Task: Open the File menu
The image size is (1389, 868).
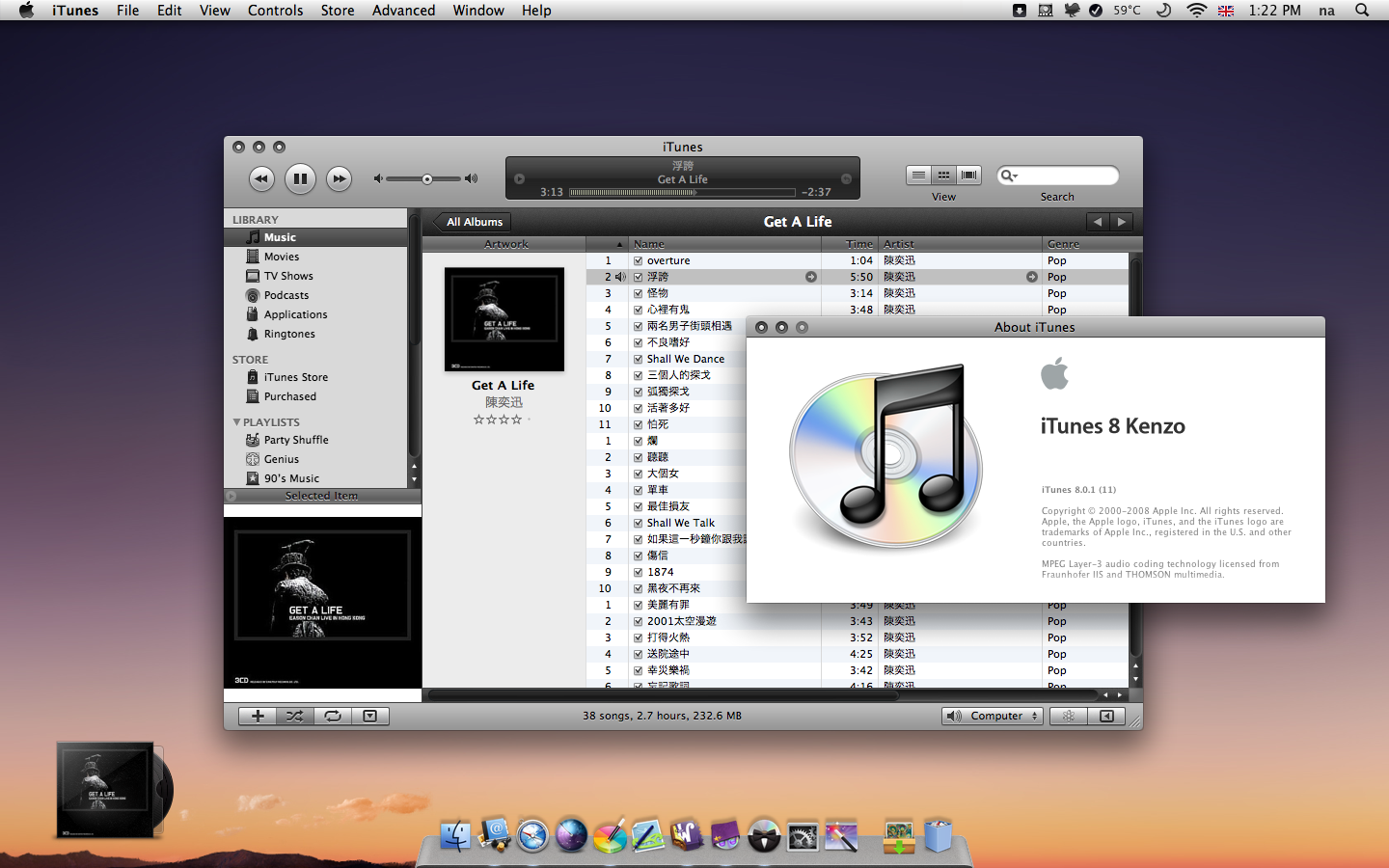Action: coord(127,11)
